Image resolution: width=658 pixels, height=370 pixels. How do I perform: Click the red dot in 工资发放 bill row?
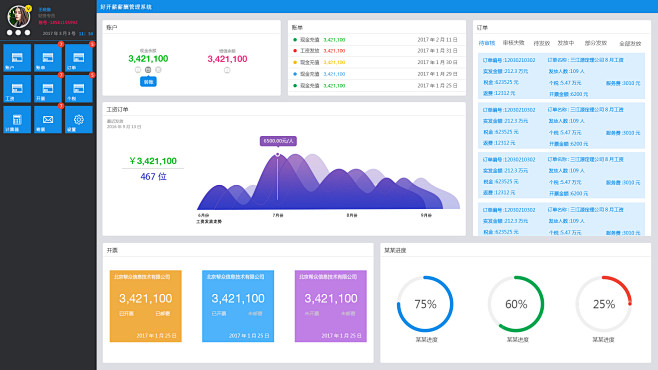[x=295, y=51]
